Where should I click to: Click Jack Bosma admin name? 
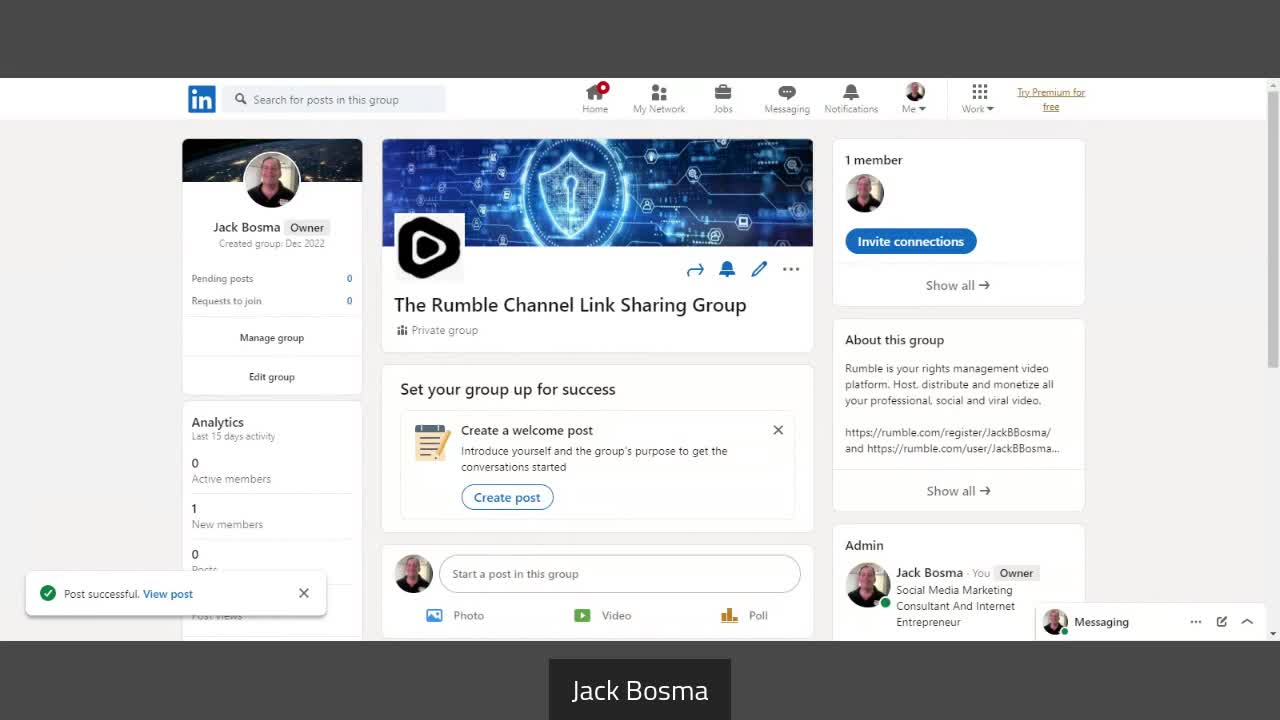[x=929, y=573]
